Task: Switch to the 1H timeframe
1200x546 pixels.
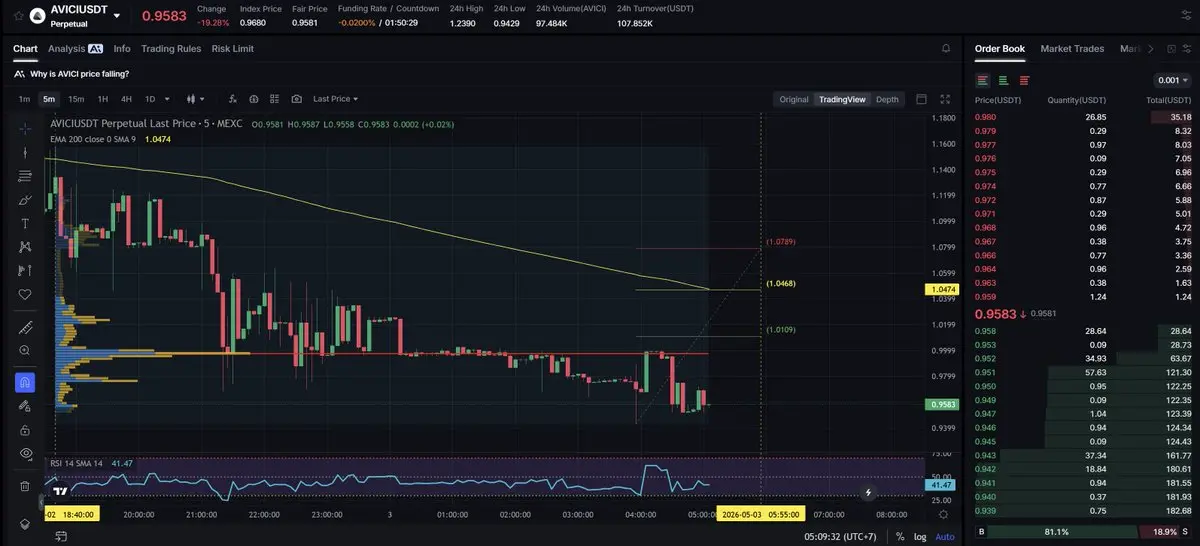Action: point(102,99)
